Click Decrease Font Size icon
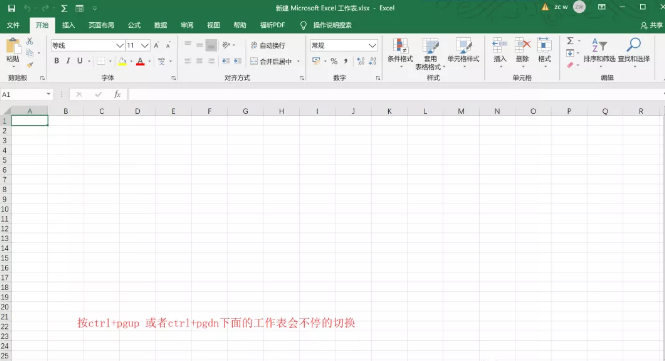The height and width of the screenshot is (361, 665). pos(168,45)
